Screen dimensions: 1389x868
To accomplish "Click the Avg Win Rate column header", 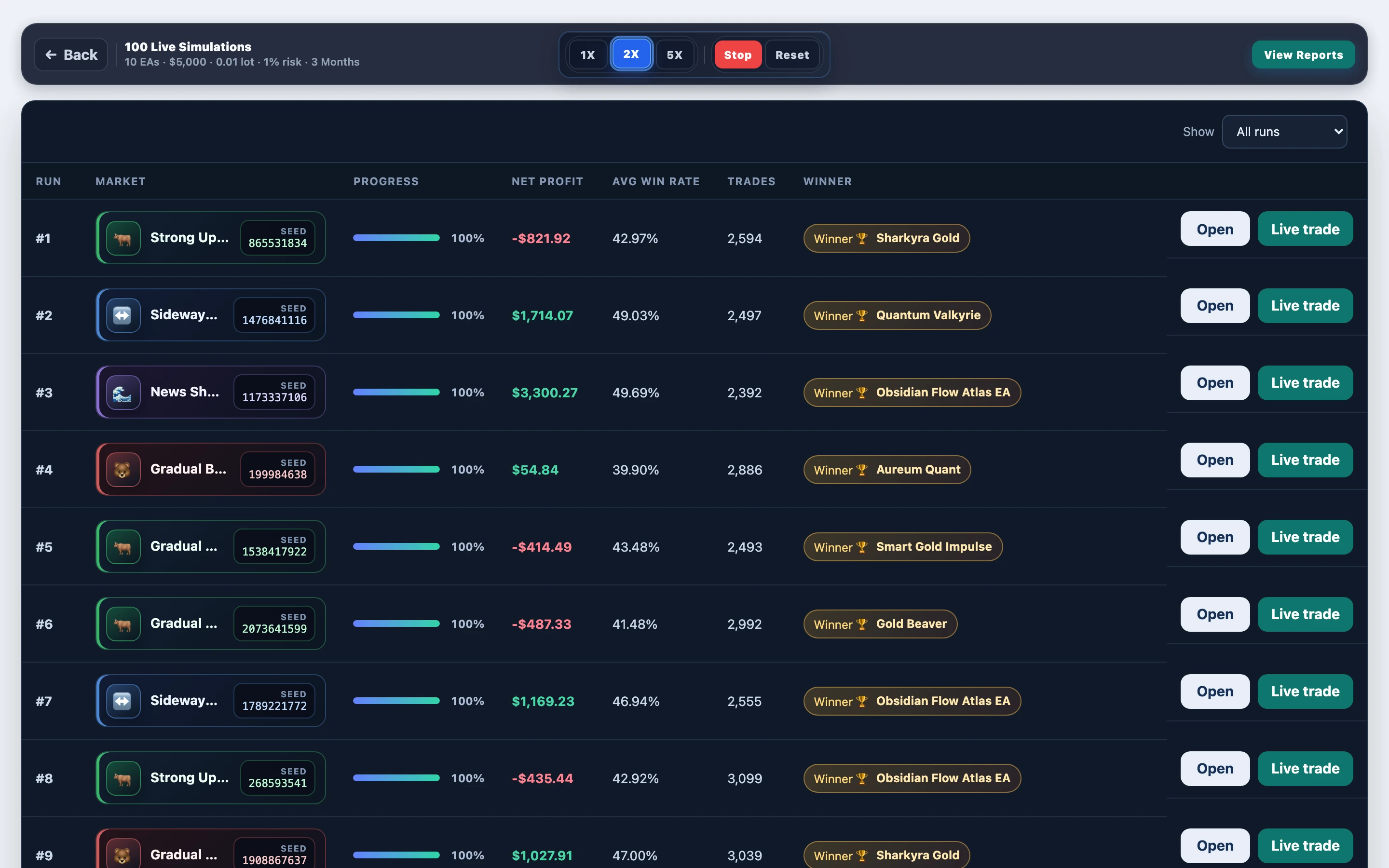I will (656, 181).
